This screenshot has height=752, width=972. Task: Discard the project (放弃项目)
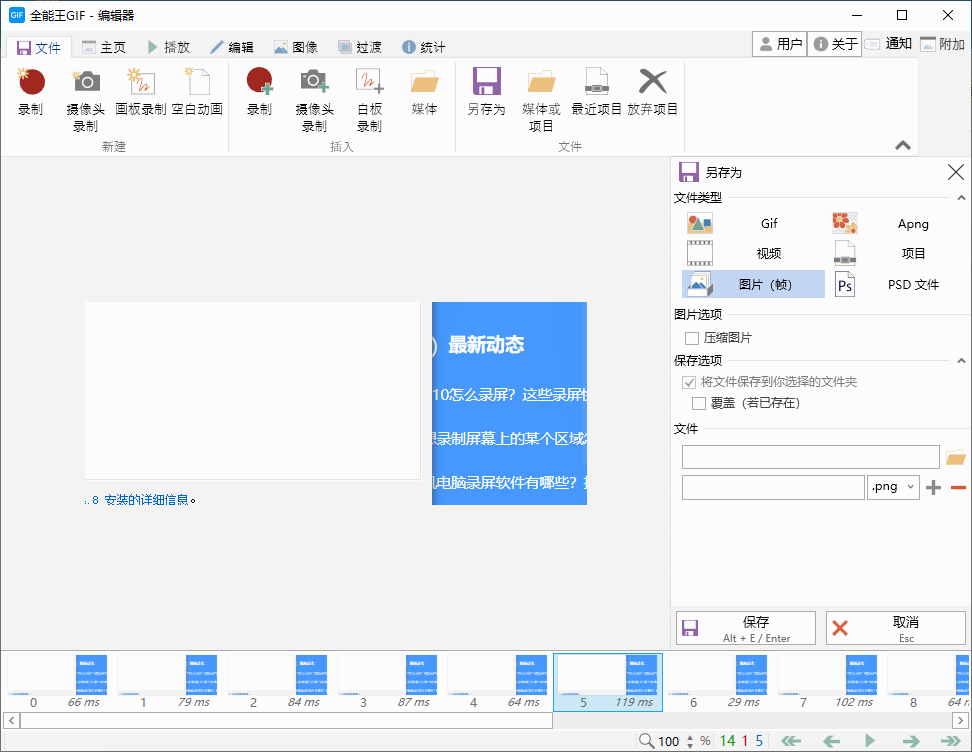652,92
